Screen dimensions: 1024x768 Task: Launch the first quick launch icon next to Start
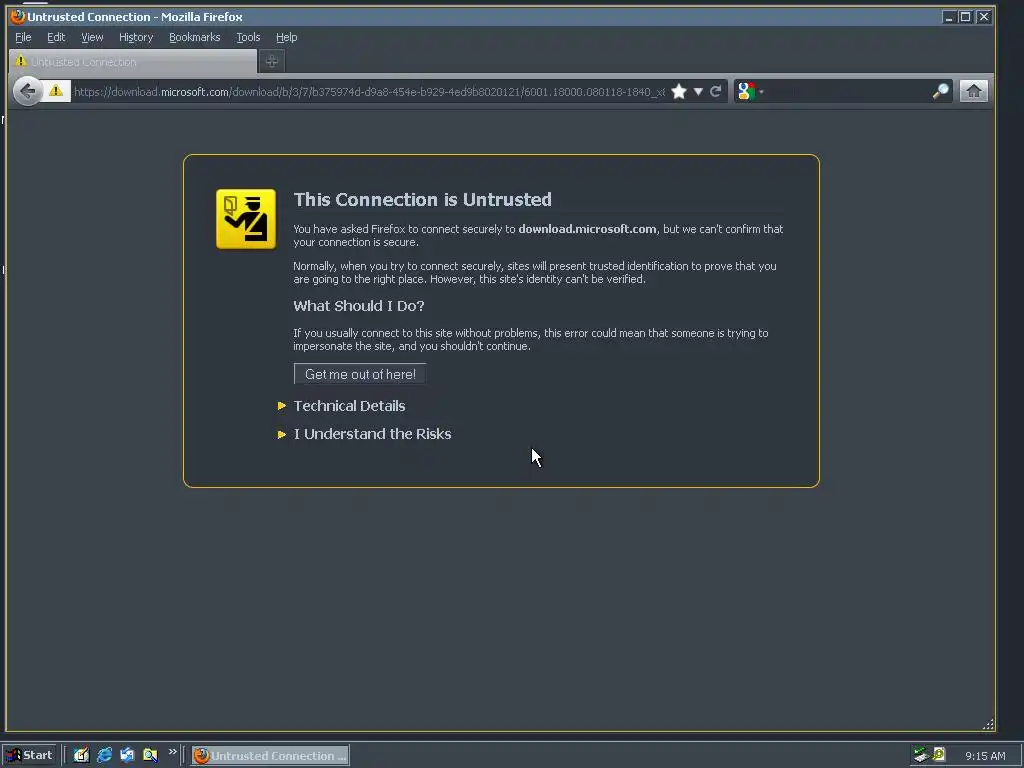pos(81,755)
